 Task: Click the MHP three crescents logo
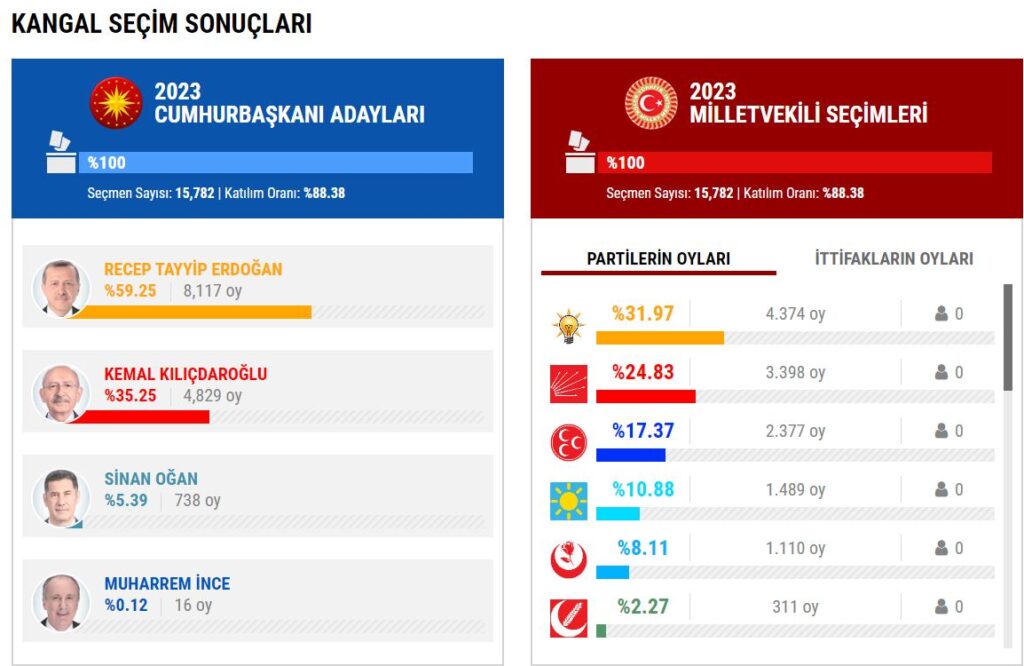point(569,442)
